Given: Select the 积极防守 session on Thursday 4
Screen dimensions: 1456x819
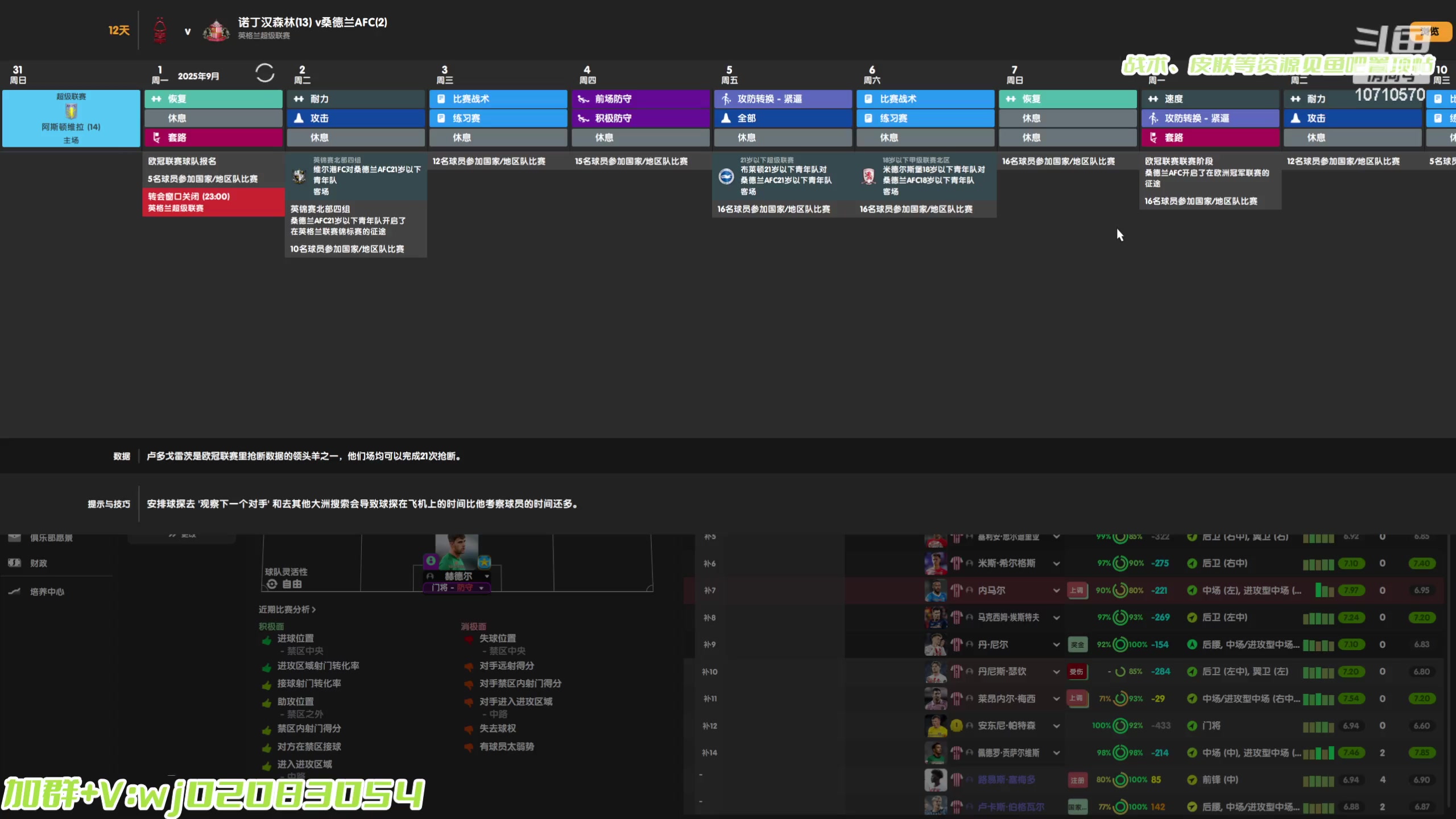Looking at the screenshot, I should click(x=640, y=118).
